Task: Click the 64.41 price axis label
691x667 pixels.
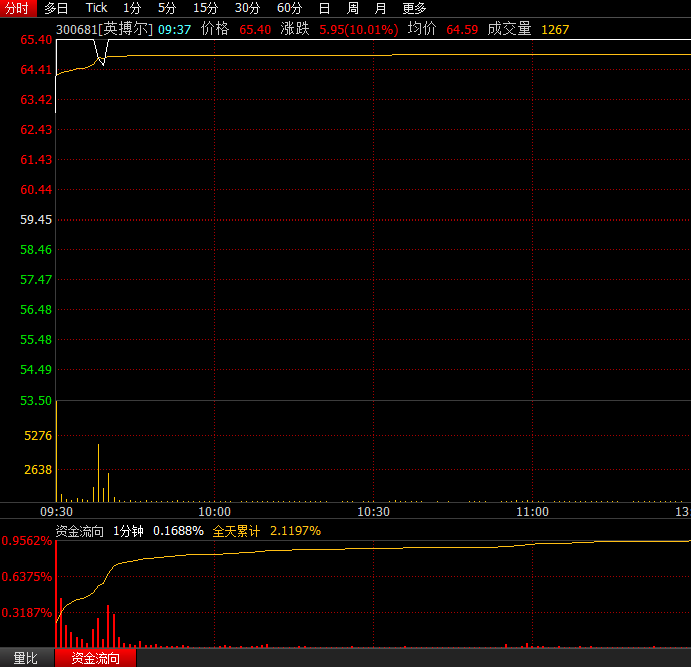Action: (x=36, y=70)
